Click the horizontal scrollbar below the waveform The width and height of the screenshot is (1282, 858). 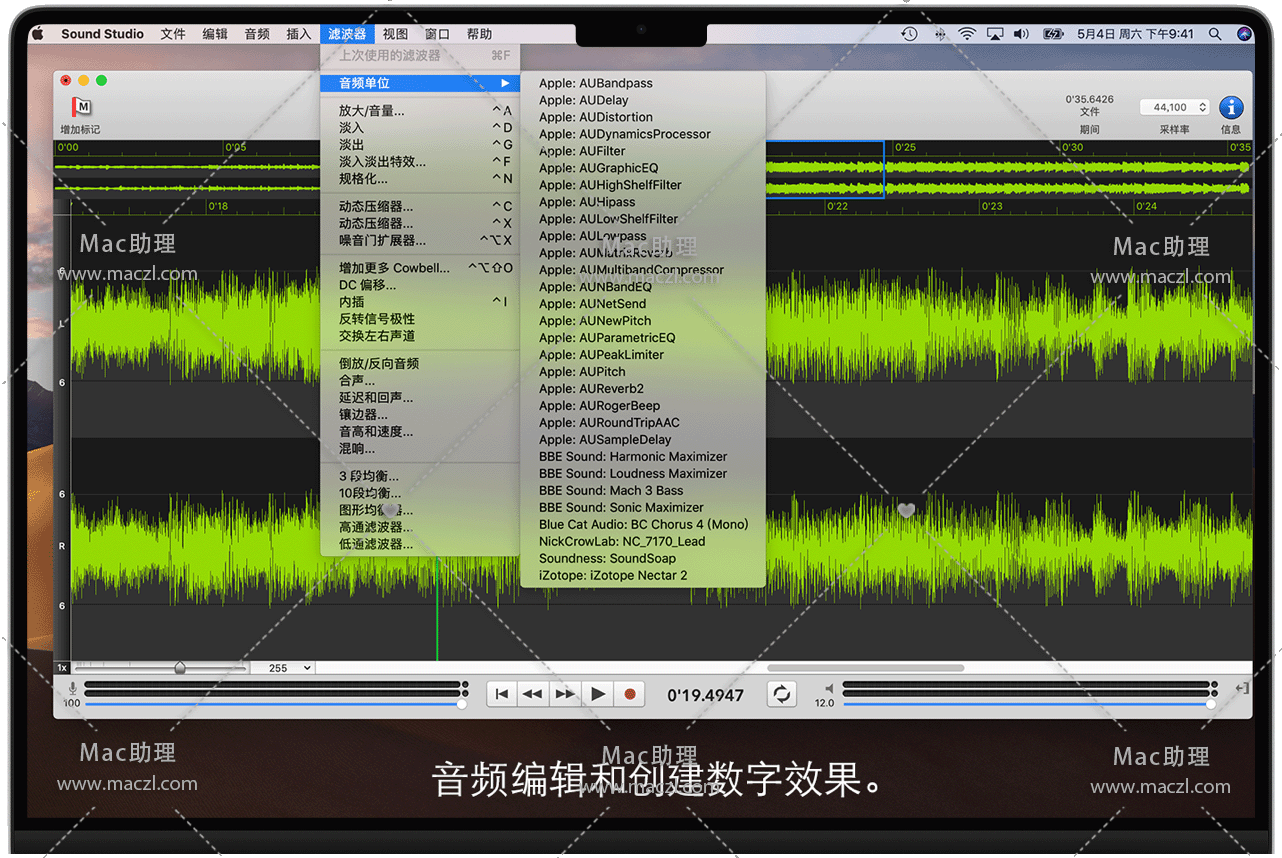[865, 668]
